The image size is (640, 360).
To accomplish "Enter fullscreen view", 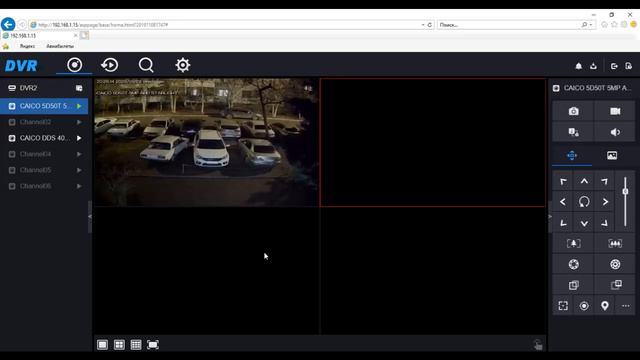I will (153, 345).
